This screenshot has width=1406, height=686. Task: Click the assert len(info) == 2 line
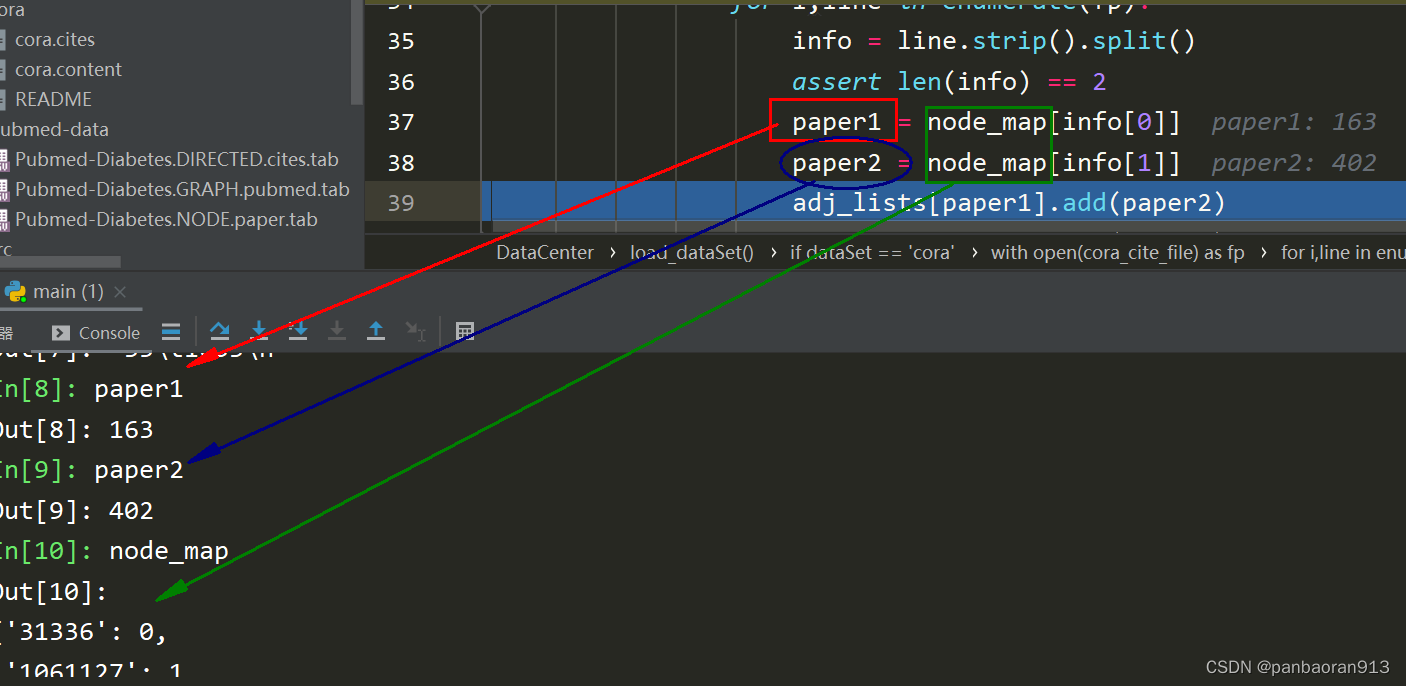pos(949,82)
